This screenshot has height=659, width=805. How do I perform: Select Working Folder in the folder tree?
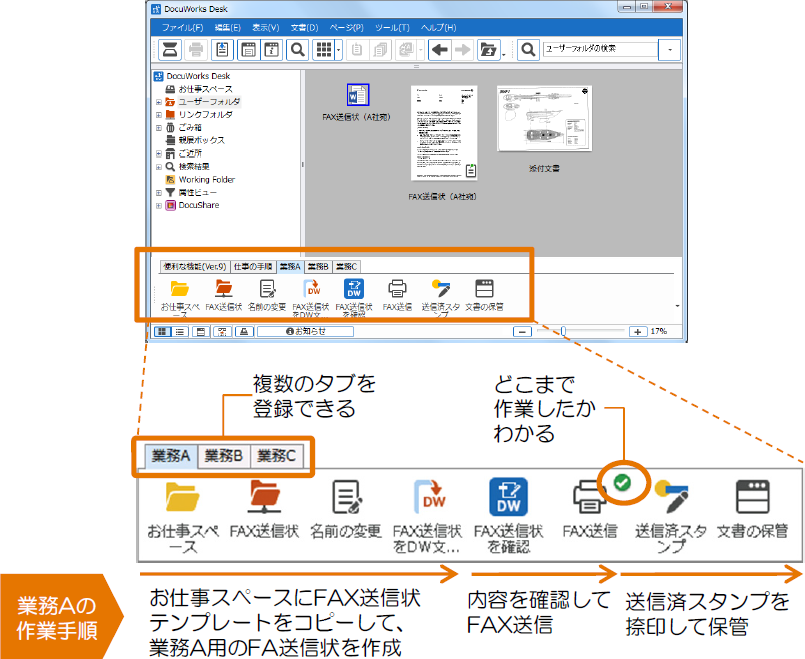click(206, 180)
